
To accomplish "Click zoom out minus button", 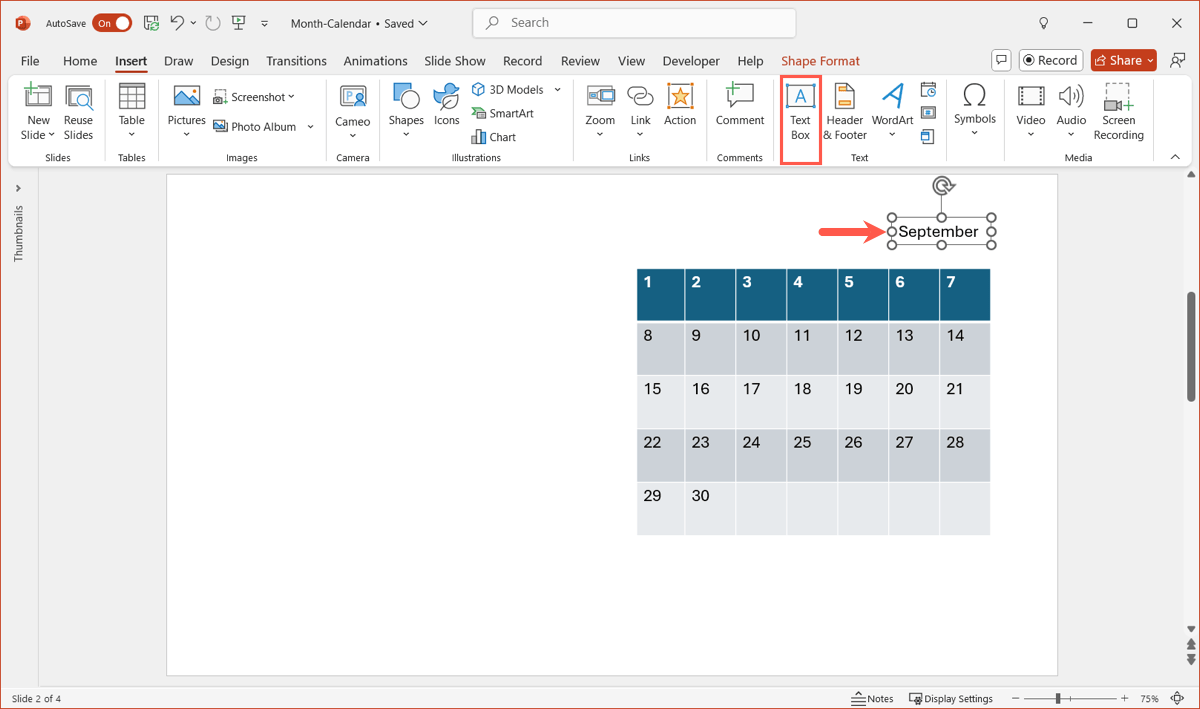I will coord(1016,699).
